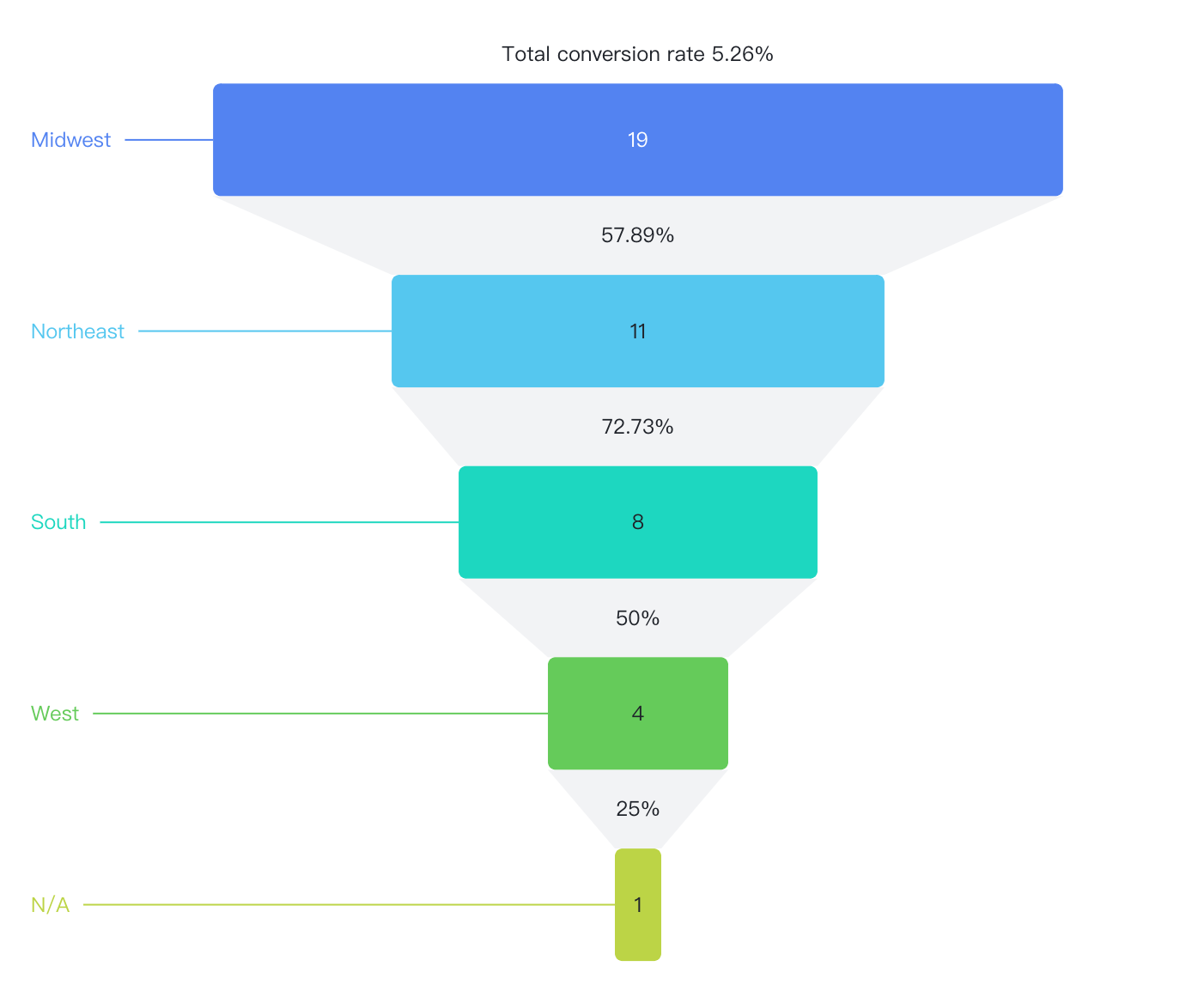Select the Northeast category label
The height and width of the screenshot is (991, 1204).
click(x=77, y=331)
